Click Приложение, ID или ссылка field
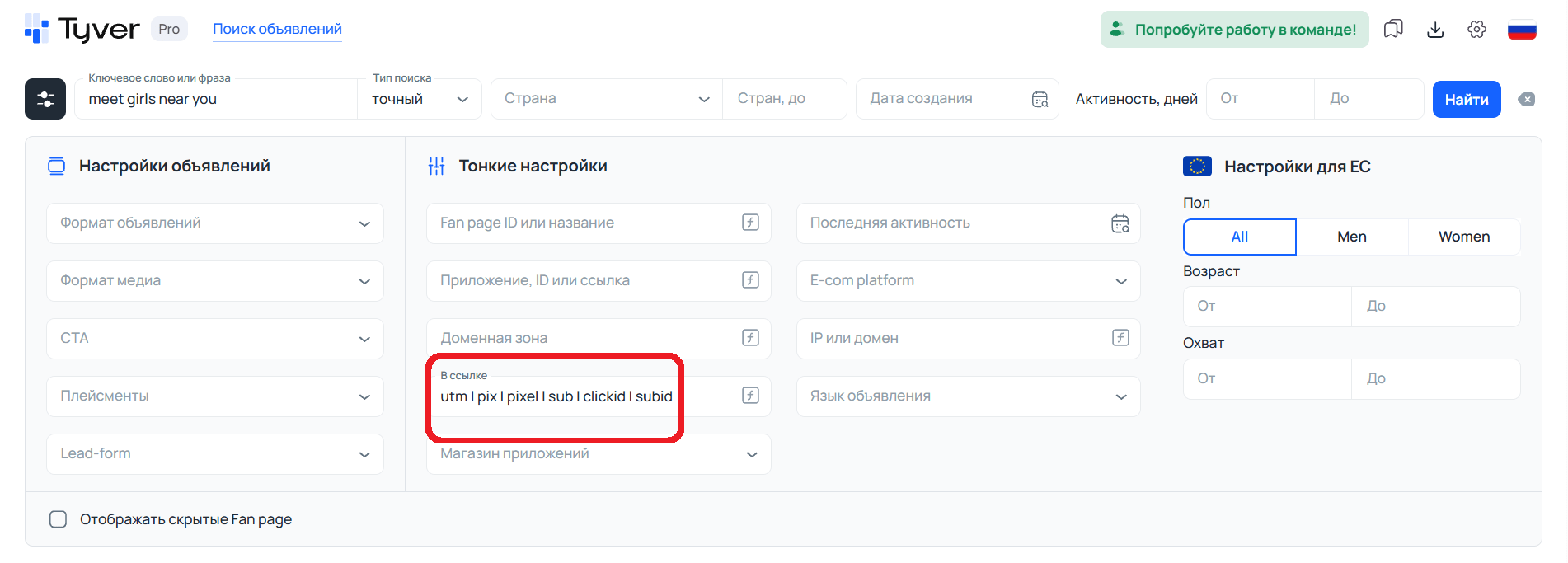The image size is (1568, 563). (x=599, y=281)
